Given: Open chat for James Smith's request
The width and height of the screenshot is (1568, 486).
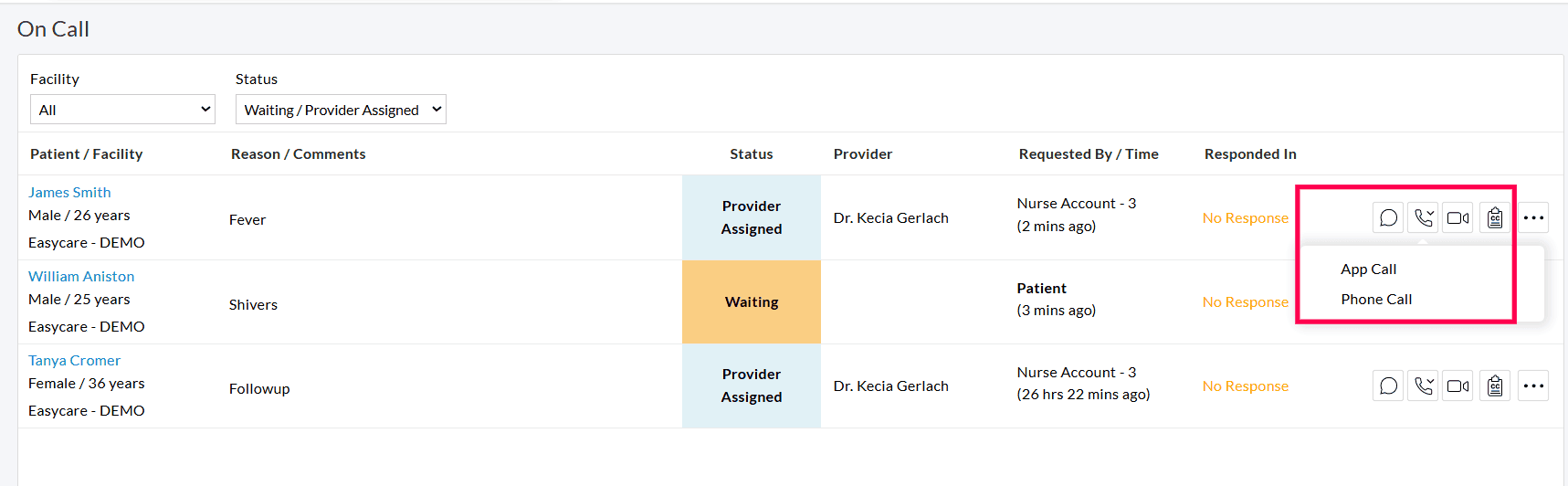Looking at the screenshot, I should [1388, 217].
